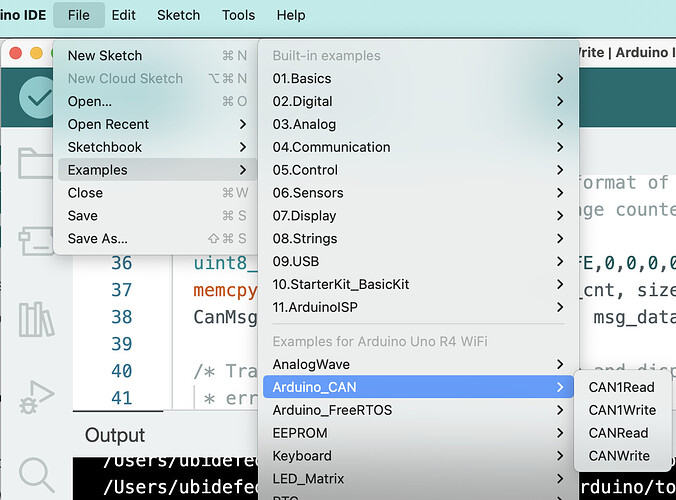Click the yellow minimize window button
The image size is (676, 500).
pos(37,53)
